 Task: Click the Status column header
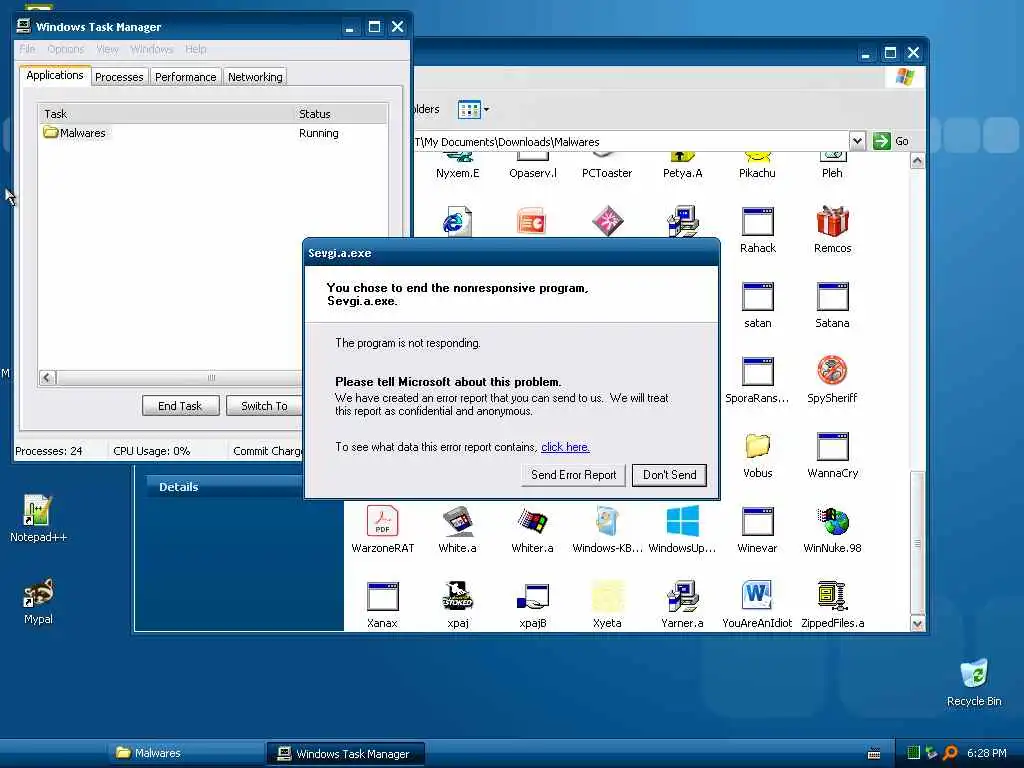(x=340, y=114)
